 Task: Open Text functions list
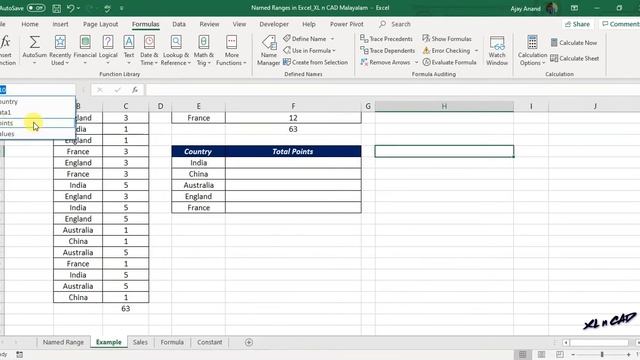[129, 51]
